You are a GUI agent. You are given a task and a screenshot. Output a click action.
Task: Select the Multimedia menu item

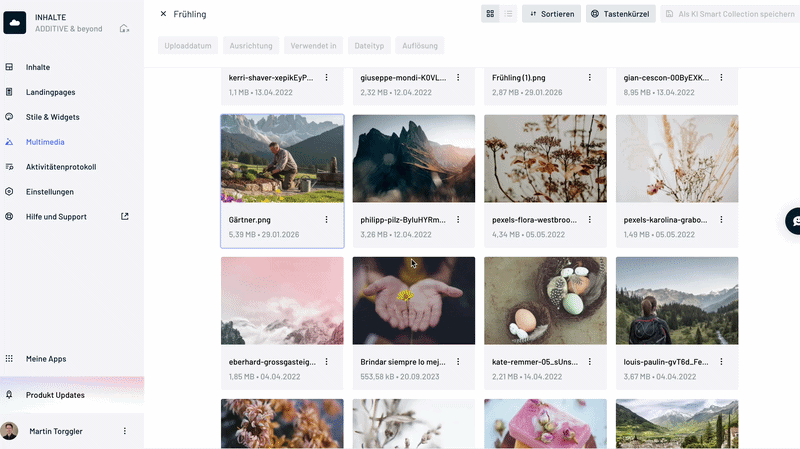point(45,142)
